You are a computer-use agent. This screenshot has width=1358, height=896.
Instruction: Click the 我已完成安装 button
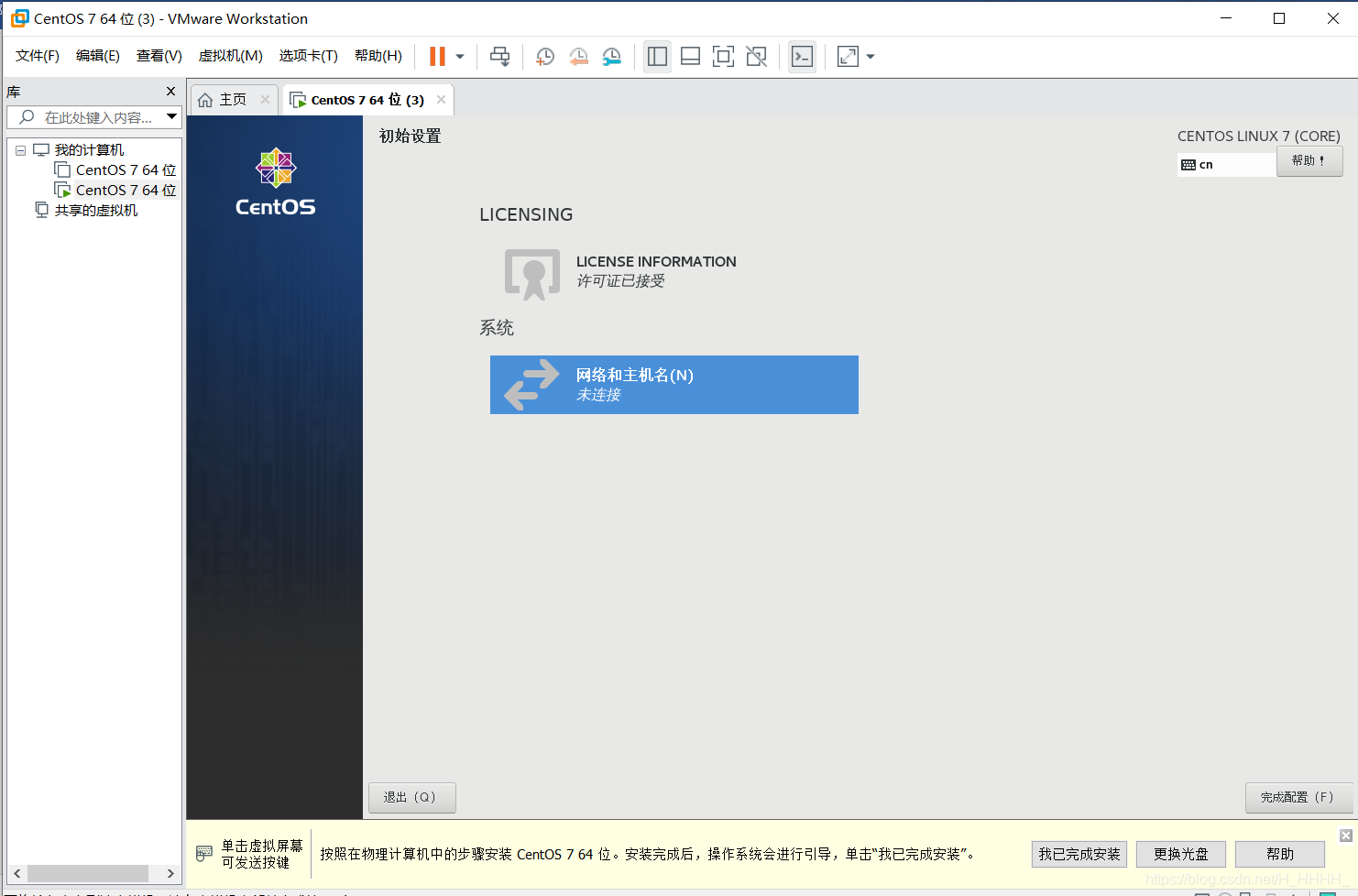pos(1079,855)
